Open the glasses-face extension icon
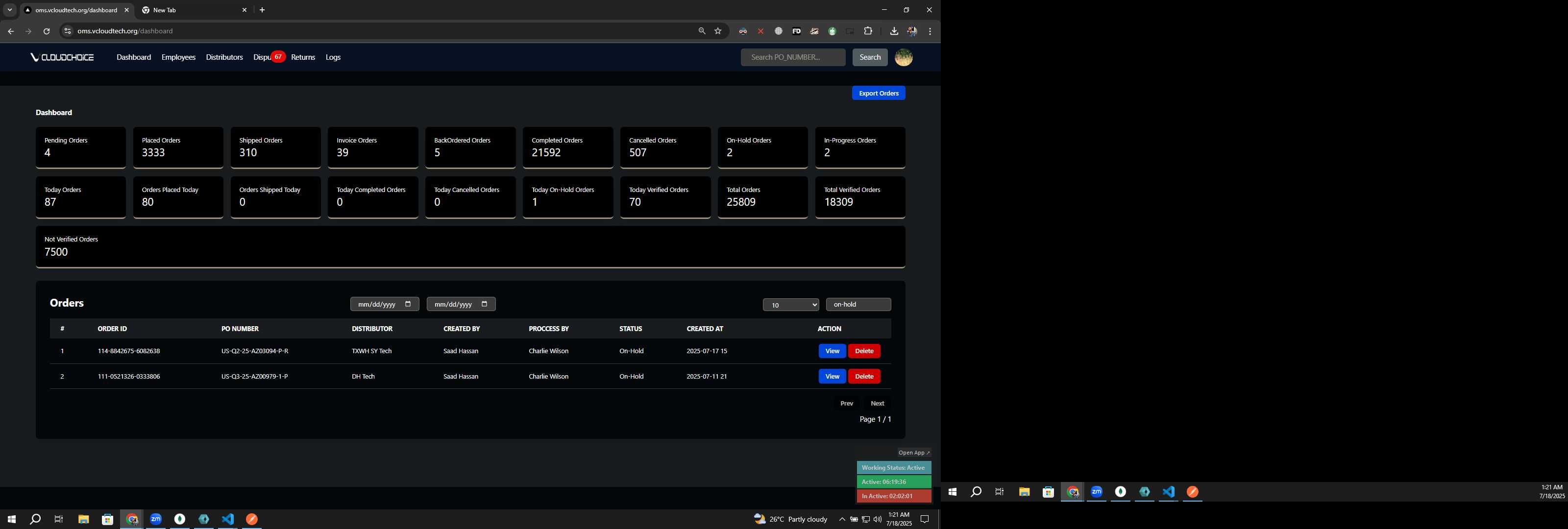1568x529 pixels. point(743,31)
